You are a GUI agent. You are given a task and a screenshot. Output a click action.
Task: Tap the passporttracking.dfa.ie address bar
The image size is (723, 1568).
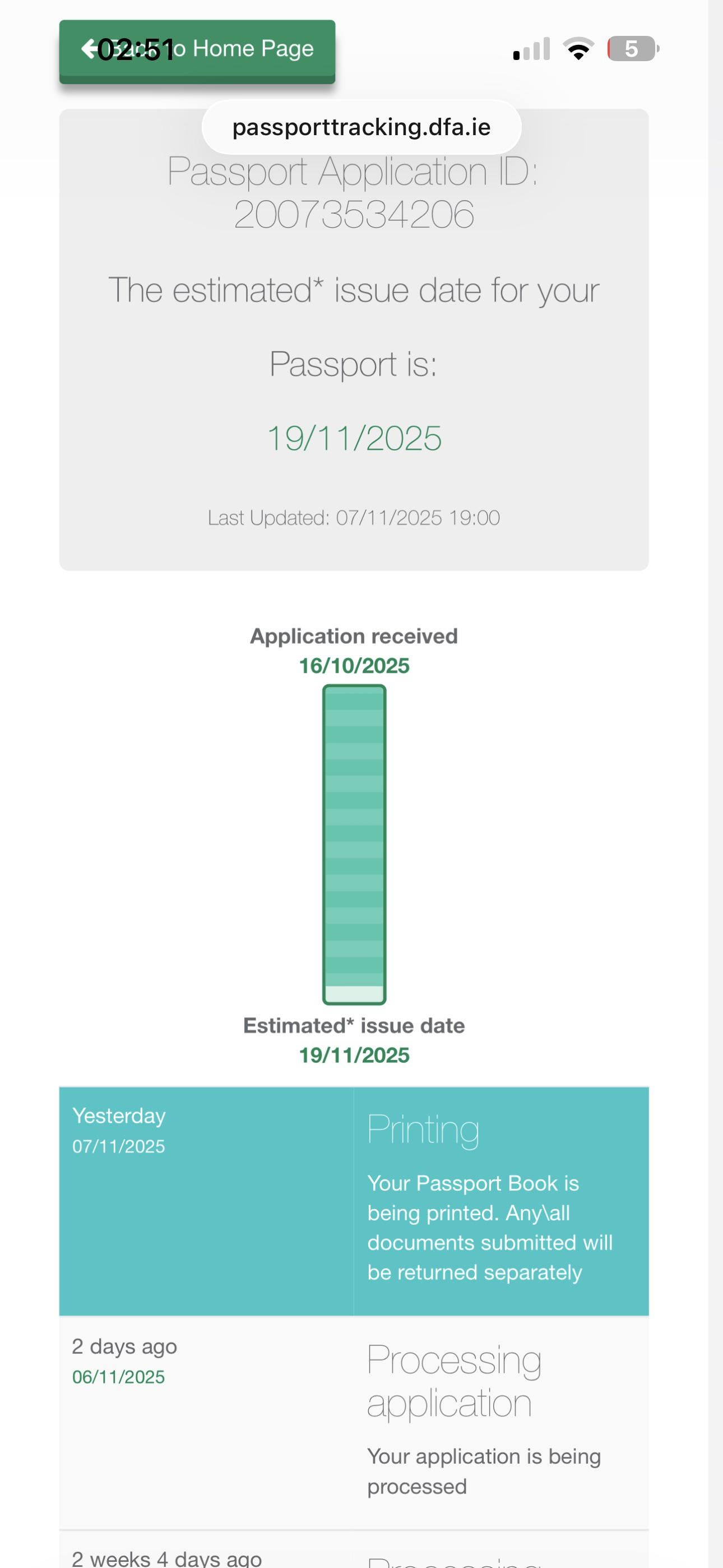click(x=361, y=127)
